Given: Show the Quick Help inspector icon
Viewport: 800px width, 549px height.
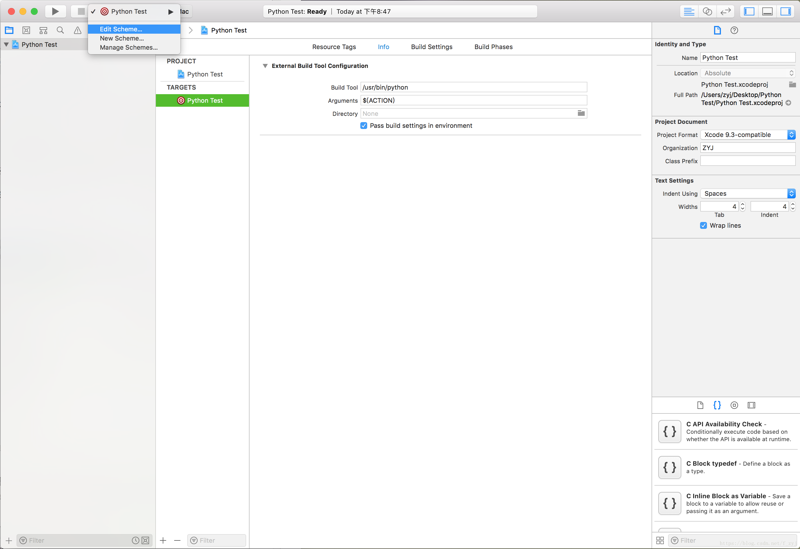Looking at the screenshot, I should click(x=734, y=30).
